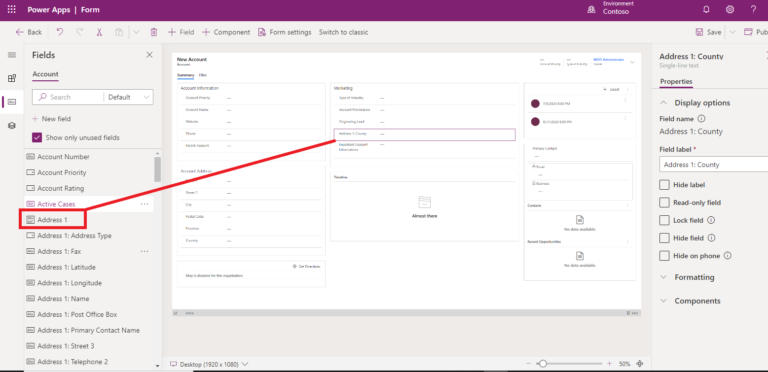Viewport: 768px width, 372px height.
Task: Click the Undo icon
Action: (x=60, y=32)
